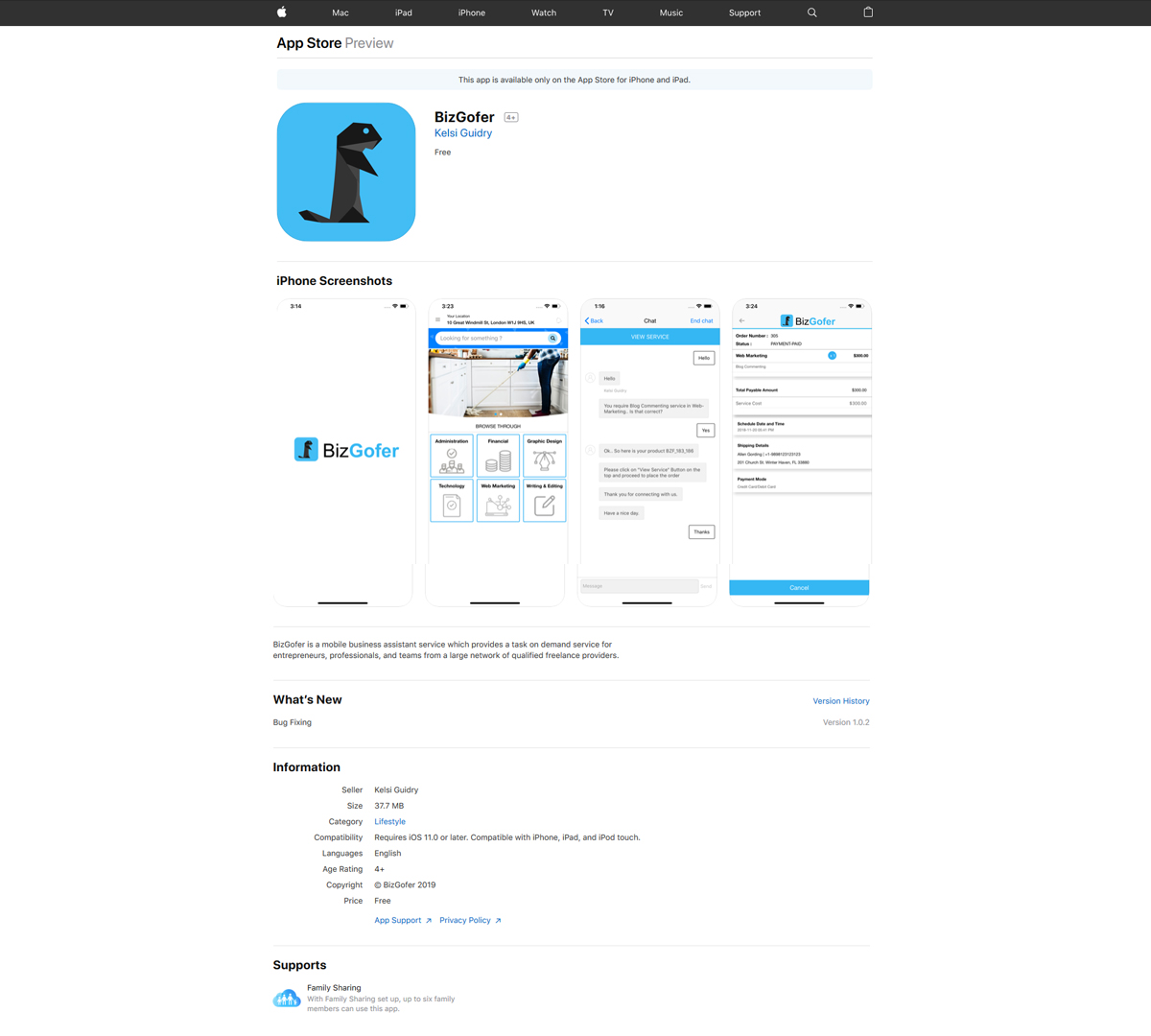Screen dimensions: 1151x1036
Task: Click the Apple logo in the navigation bar
Action: [282, 12]
